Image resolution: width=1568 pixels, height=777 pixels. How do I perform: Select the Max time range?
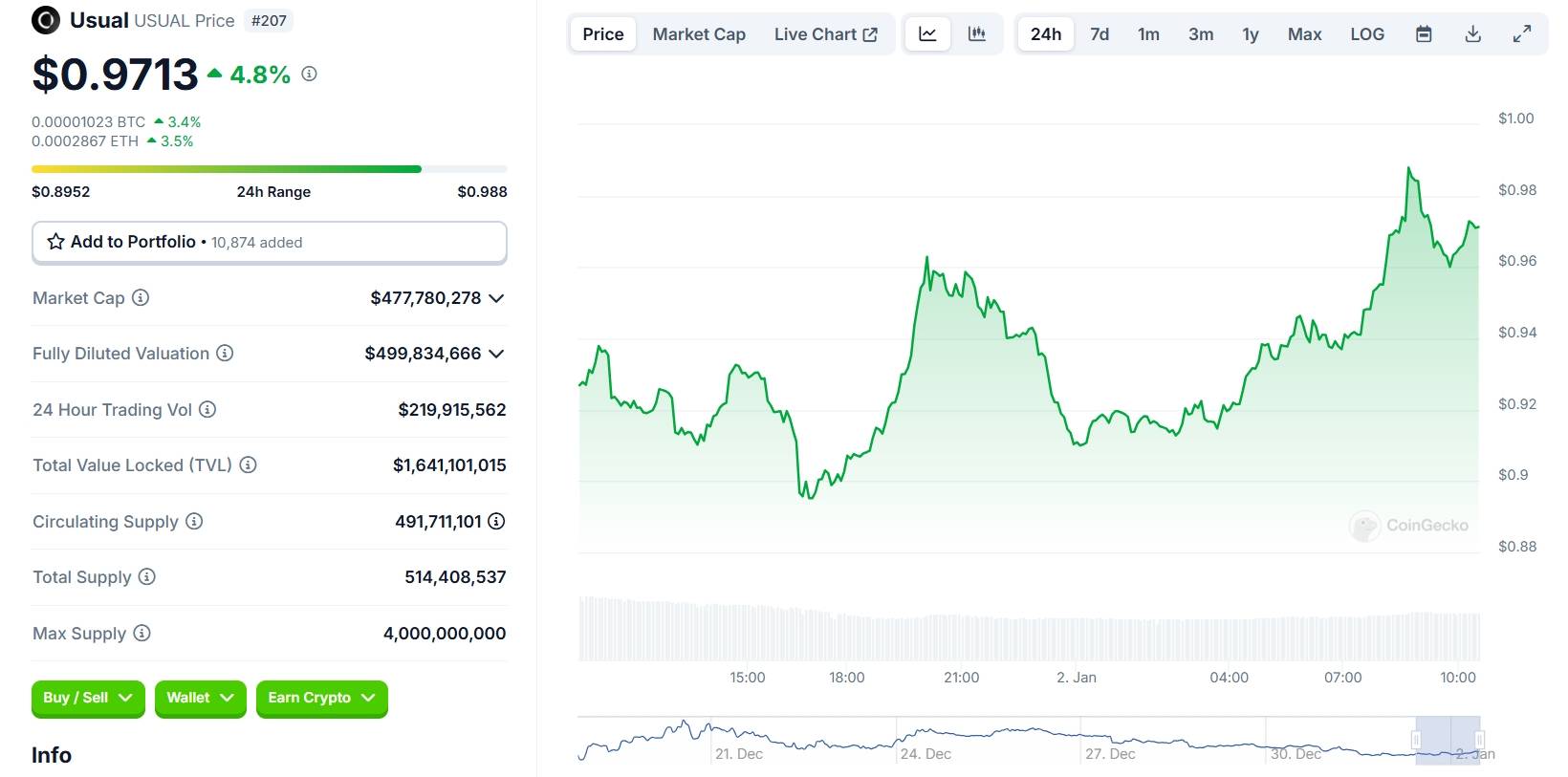tap(1304, 34)
